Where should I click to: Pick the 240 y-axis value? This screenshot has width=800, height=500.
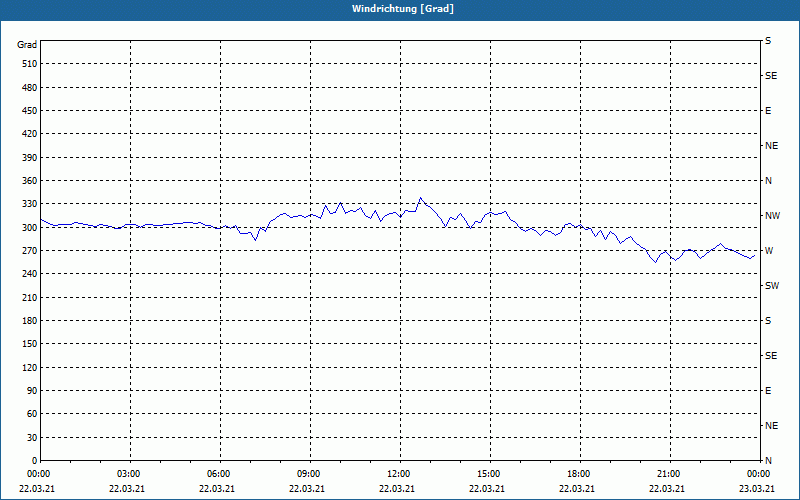pos(30,274)
